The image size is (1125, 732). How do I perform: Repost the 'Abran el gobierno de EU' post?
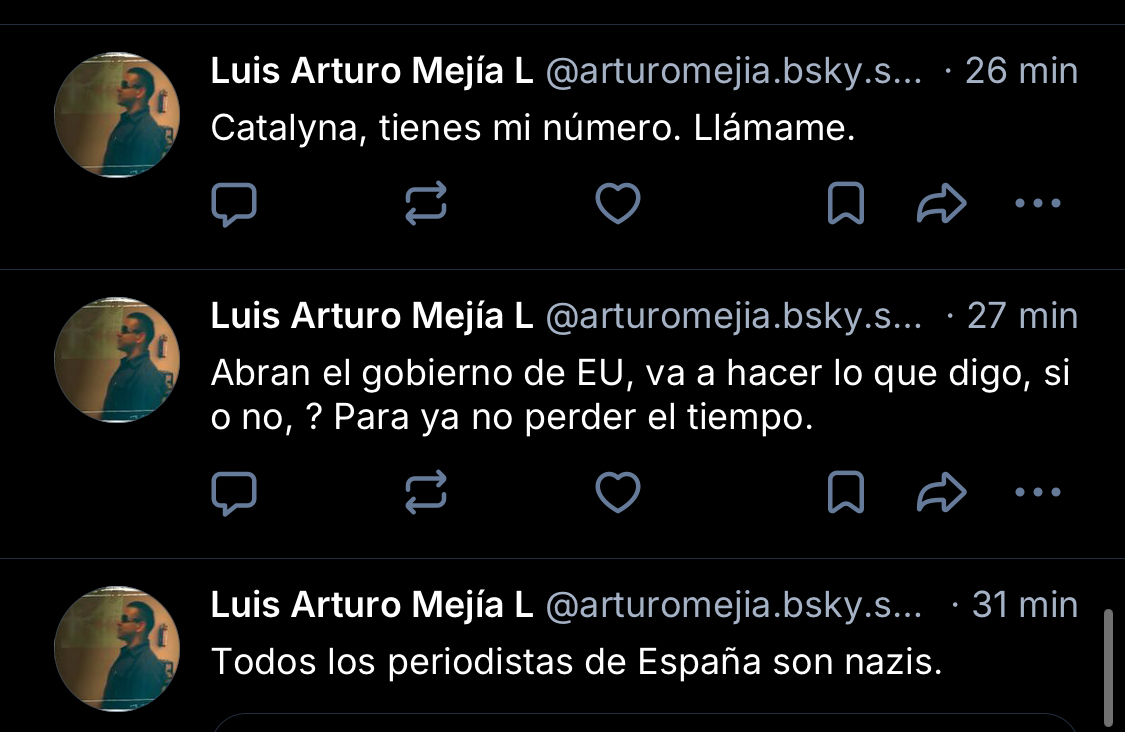425,492
